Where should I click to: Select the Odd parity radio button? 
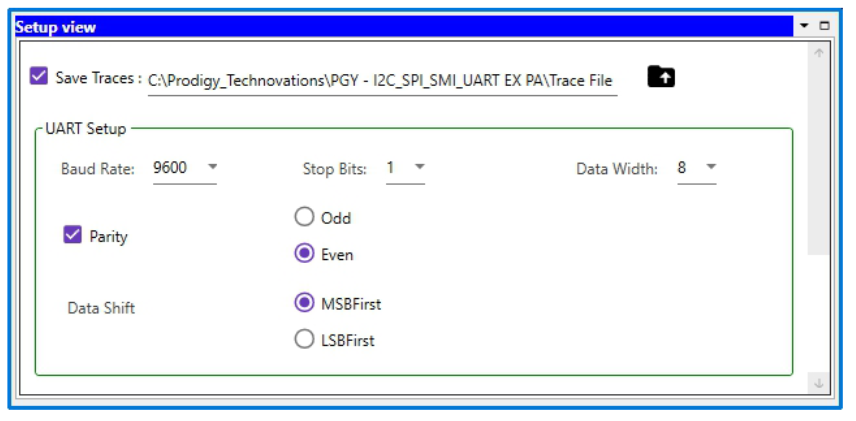pyautogui.click(x=304, y=217)
